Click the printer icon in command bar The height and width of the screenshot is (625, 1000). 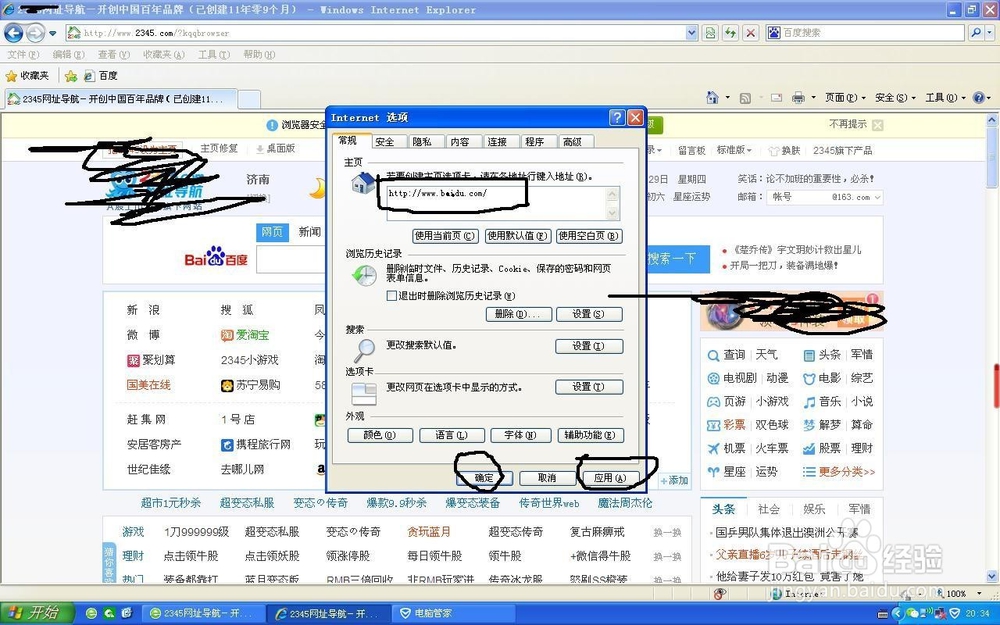click(798, 98)
